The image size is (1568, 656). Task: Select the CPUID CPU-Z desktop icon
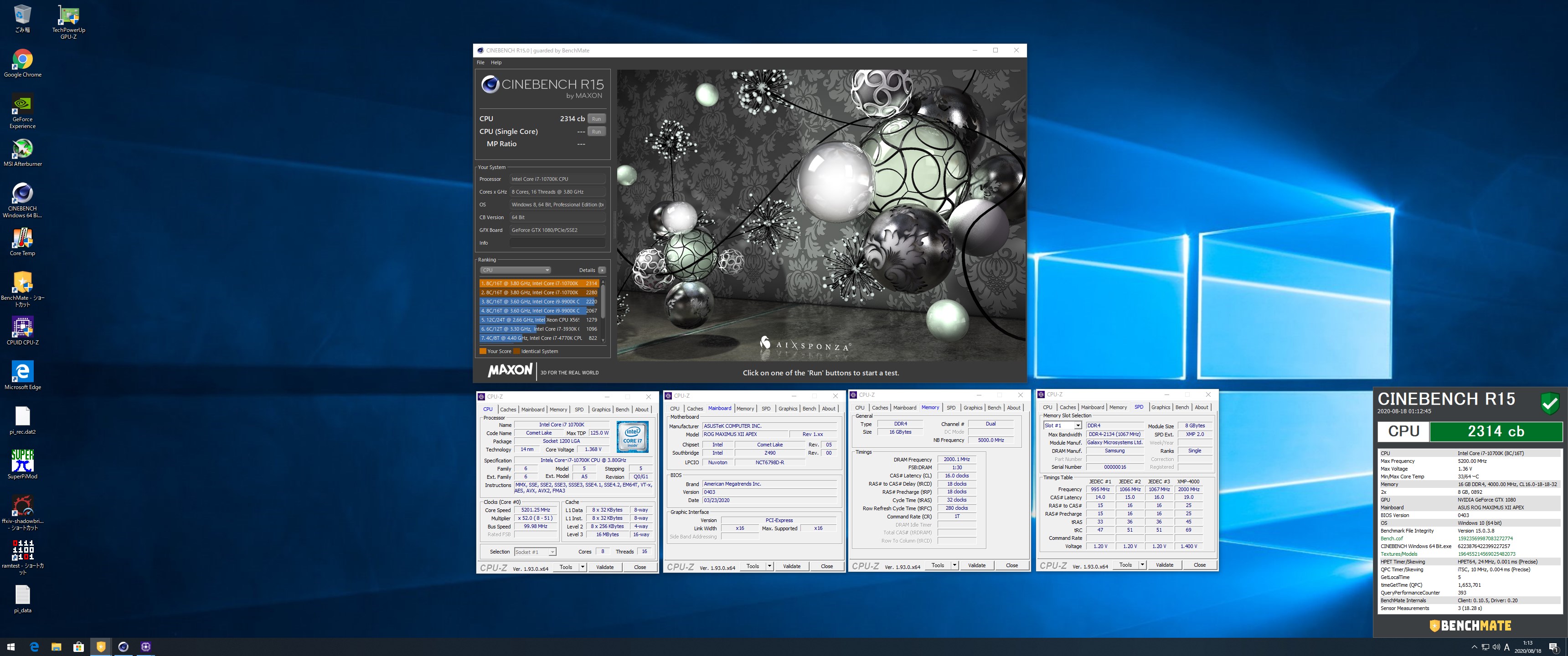tap(22, 330)
